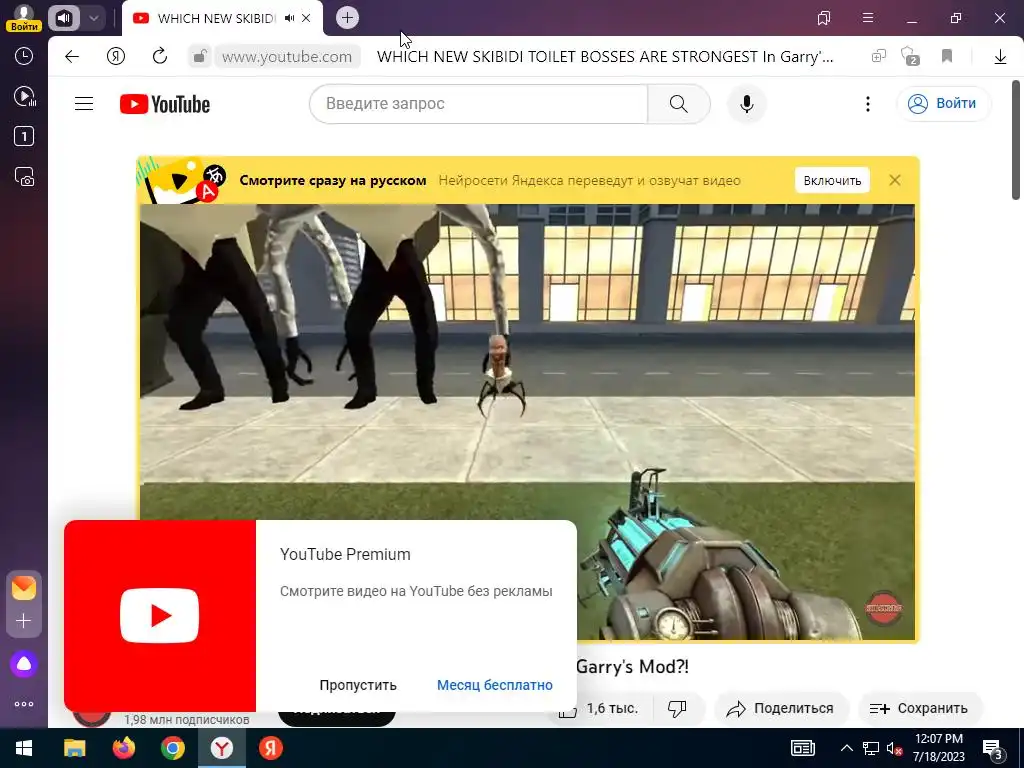Focus the Введите запрос search box

coord(479,104)
